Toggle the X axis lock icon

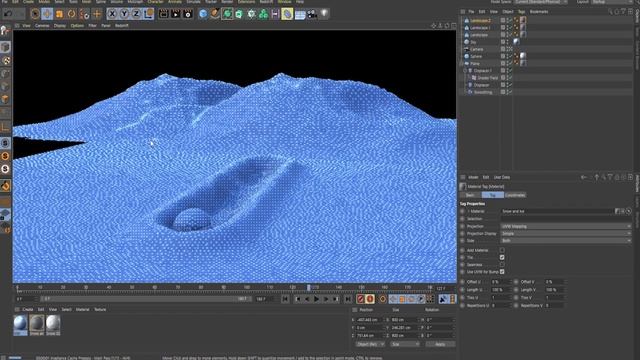coord(112,14)
